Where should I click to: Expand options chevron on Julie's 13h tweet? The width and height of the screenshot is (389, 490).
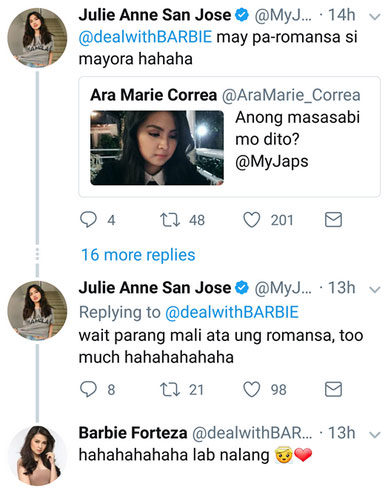[375, 290]
